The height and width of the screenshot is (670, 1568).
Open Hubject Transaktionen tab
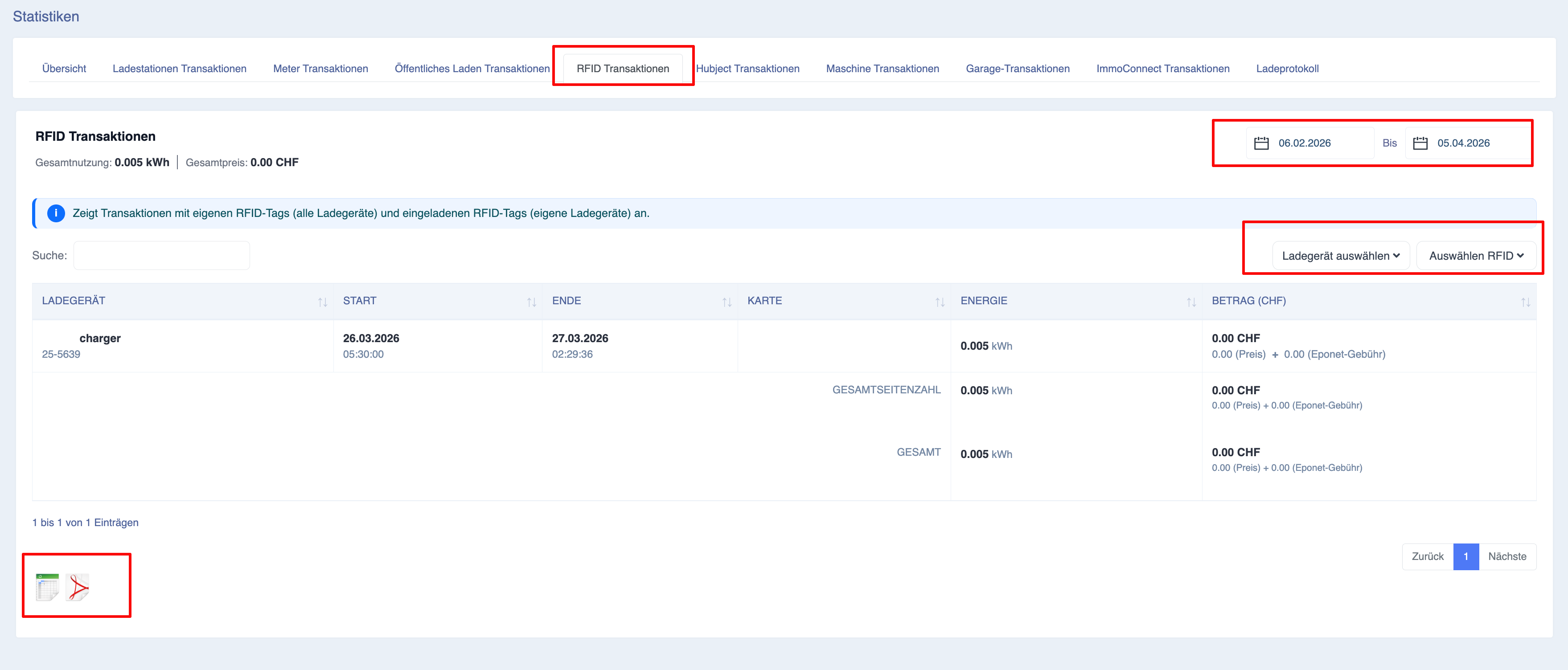pyautogui.click(x=747, y=68)
